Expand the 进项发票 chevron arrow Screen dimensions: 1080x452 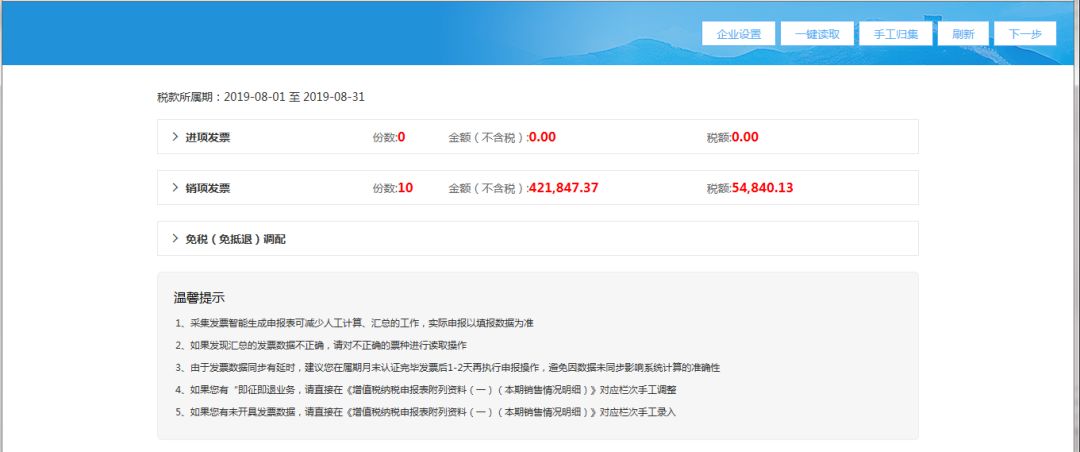coord(175,137)
